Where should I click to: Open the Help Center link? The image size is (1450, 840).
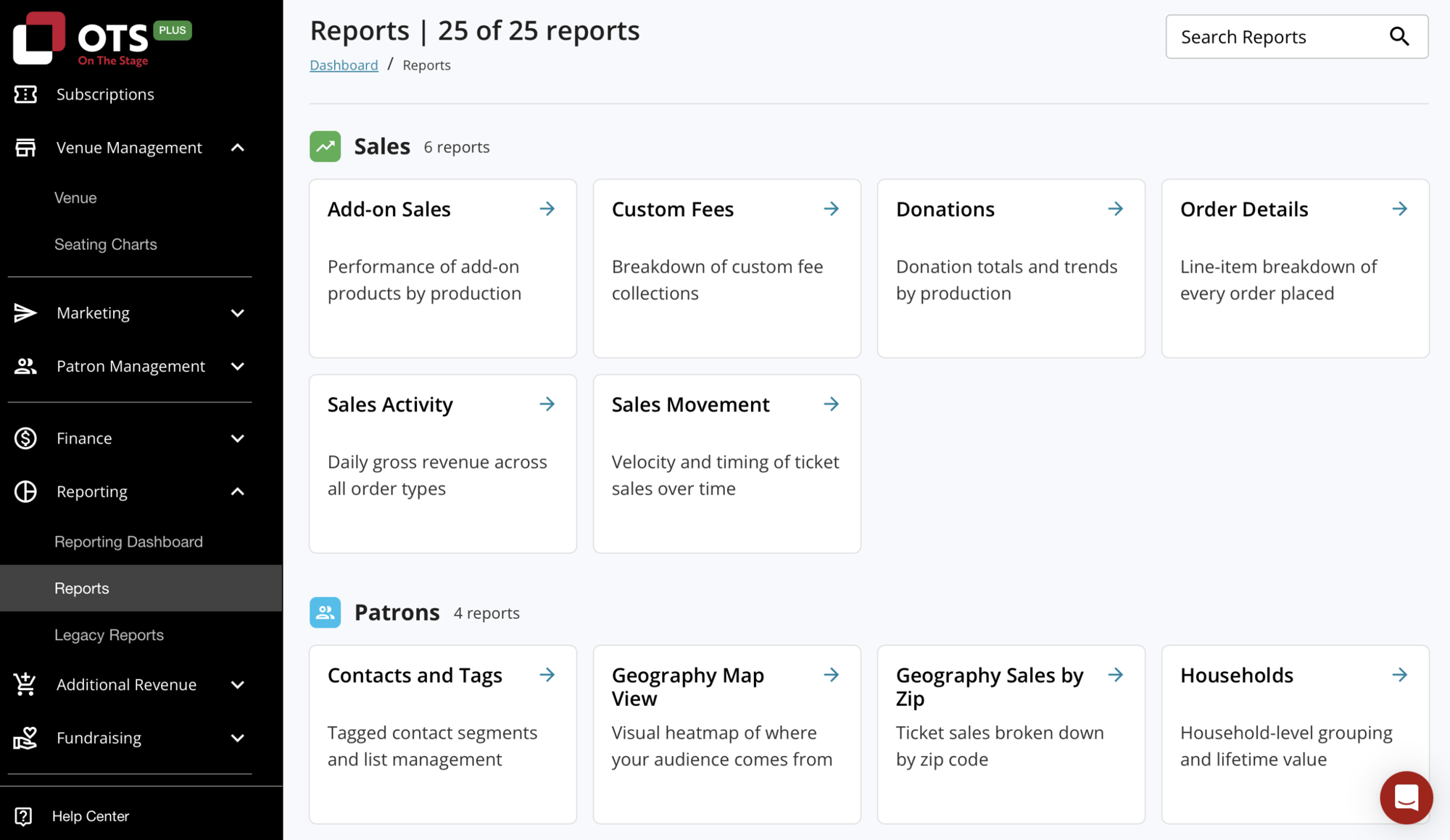pos(91,816)
